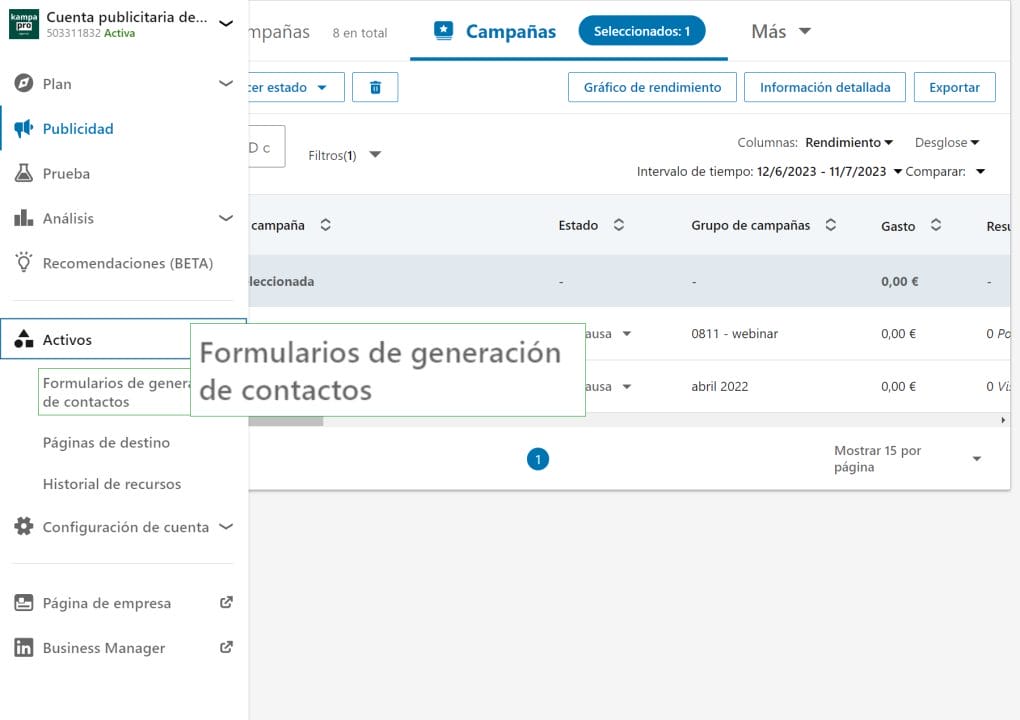Click the Análisis bar chart icon

coord(24,218)
